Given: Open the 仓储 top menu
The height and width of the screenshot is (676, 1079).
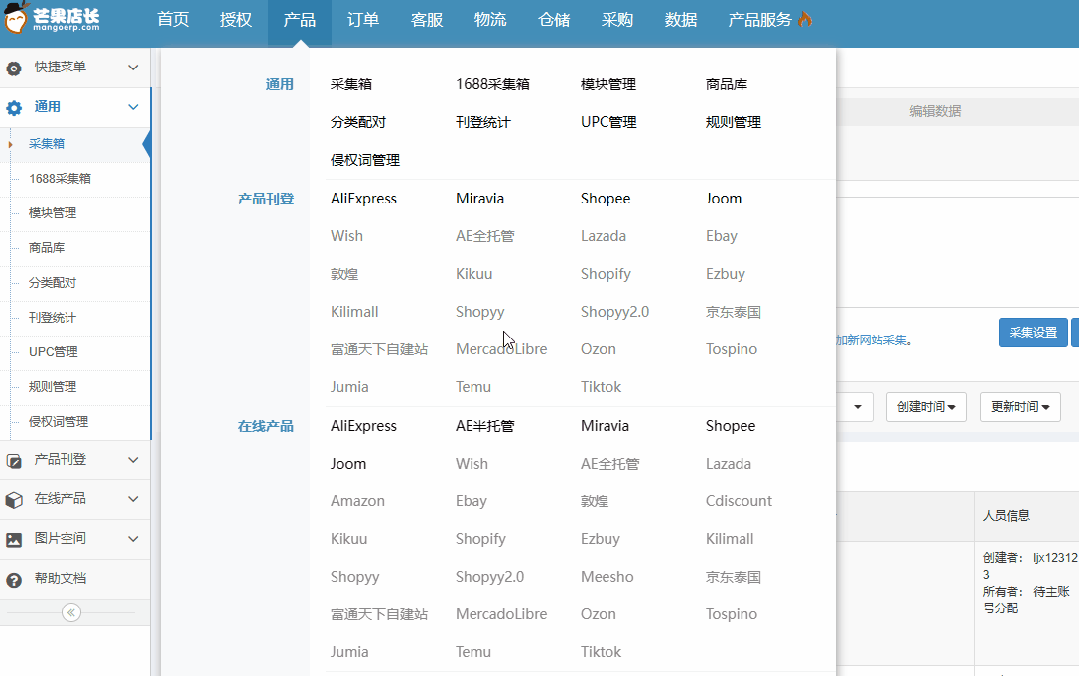Looking at the screenshot, I should click(x=554, y=20).
